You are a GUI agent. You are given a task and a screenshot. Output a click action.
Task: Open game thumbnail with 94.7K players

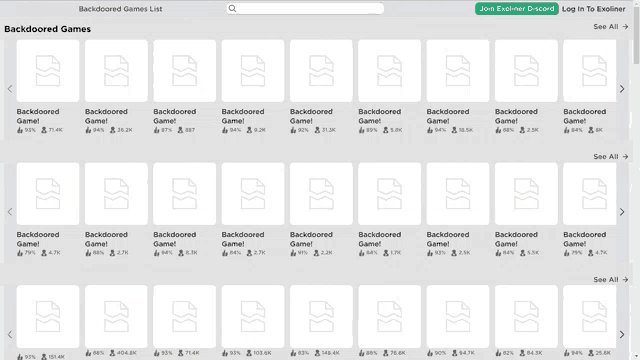coord(458,317)
